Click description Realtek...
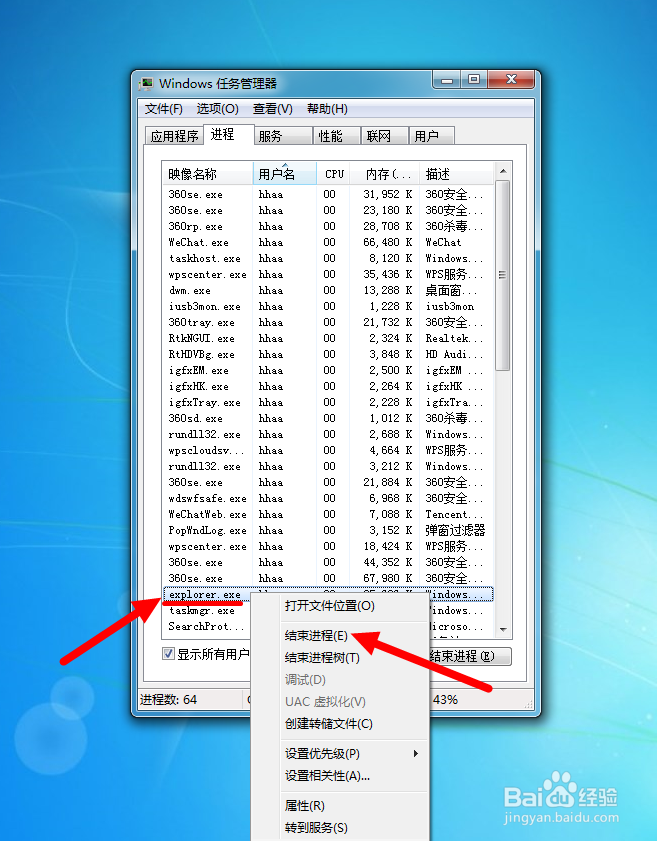 tap(454, 338)
